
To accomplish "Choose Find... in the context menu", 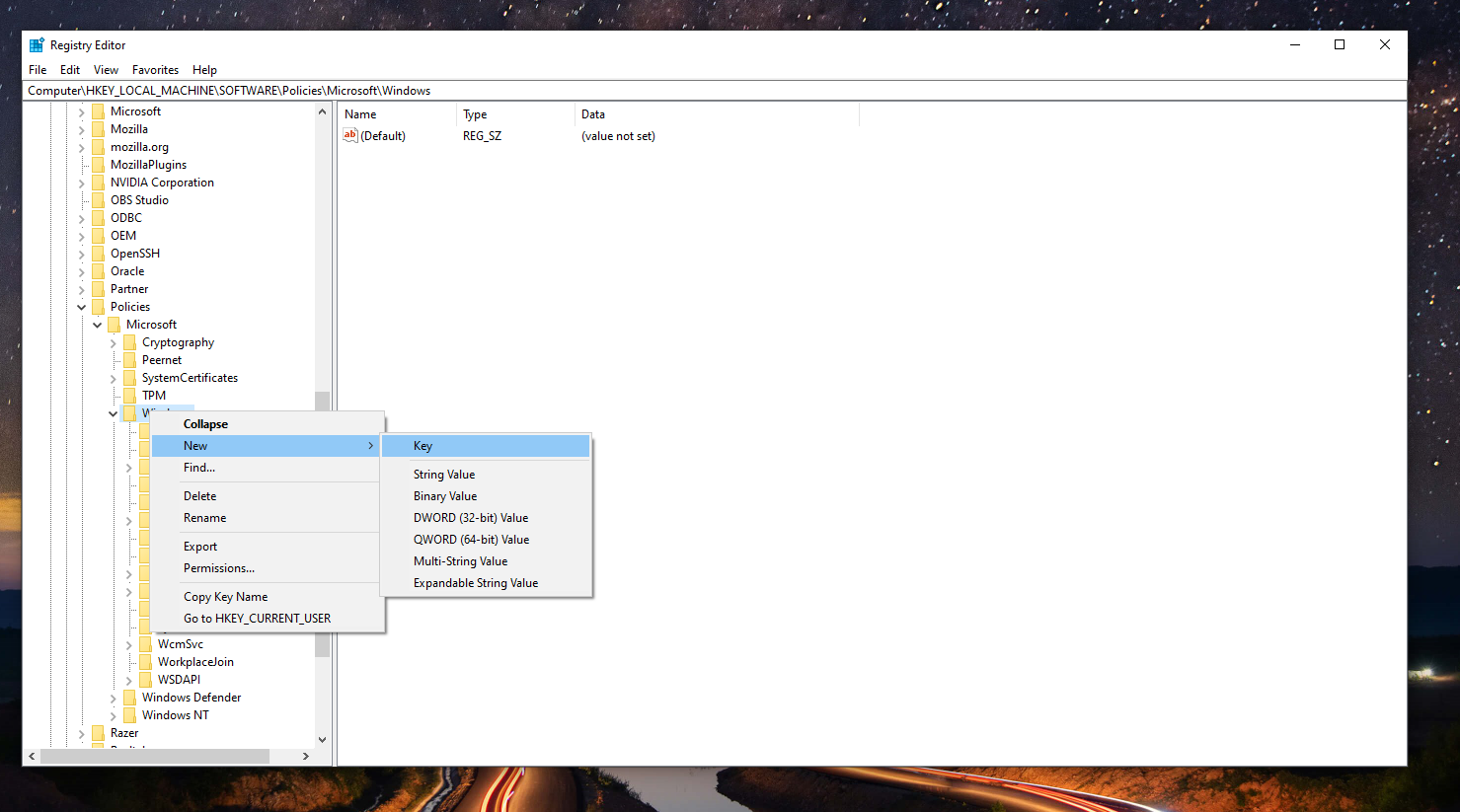I will [268, 468].
